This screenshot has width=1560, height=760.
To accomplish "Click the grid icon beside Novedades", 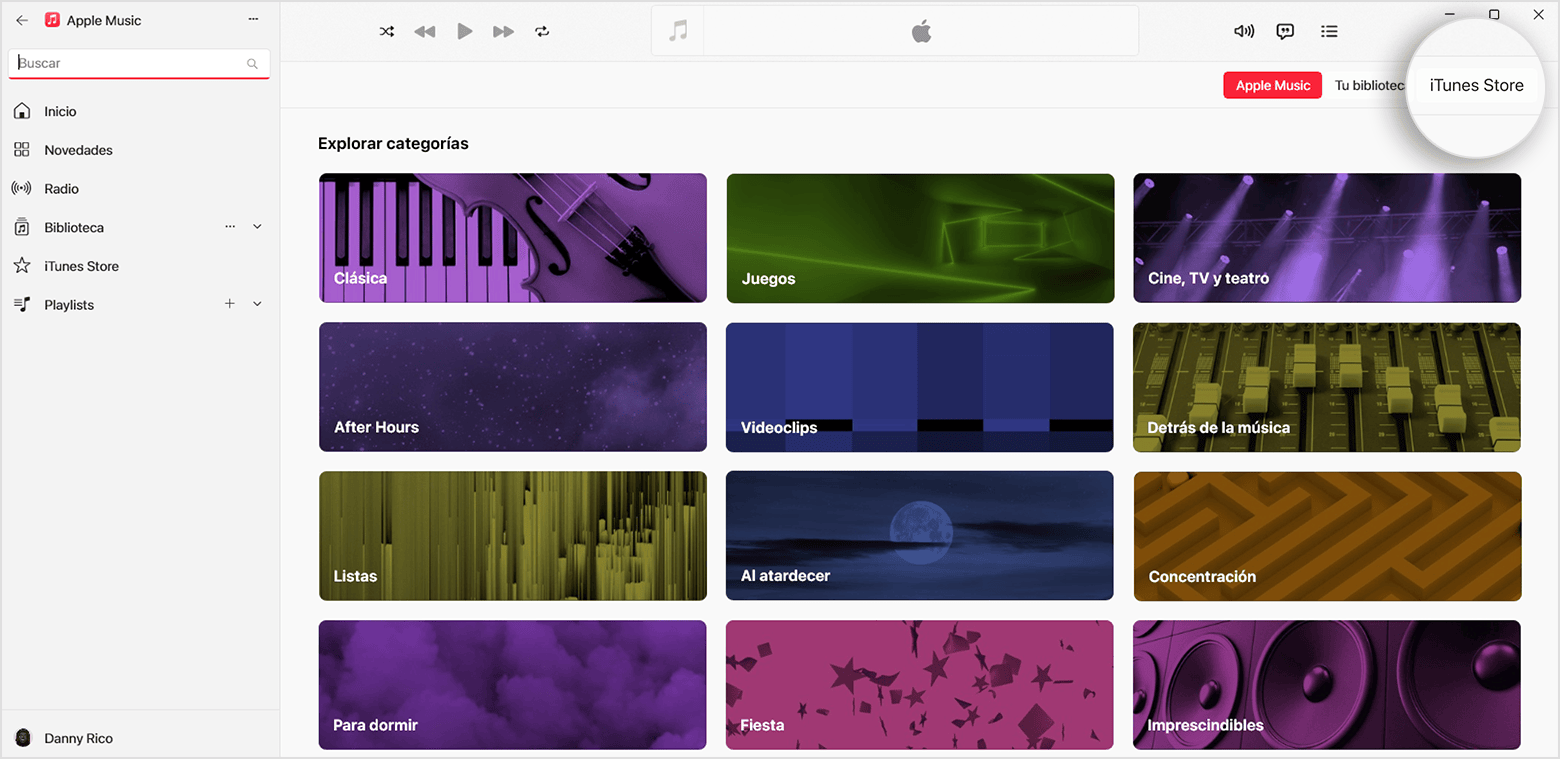I will (x=22, y=150).
